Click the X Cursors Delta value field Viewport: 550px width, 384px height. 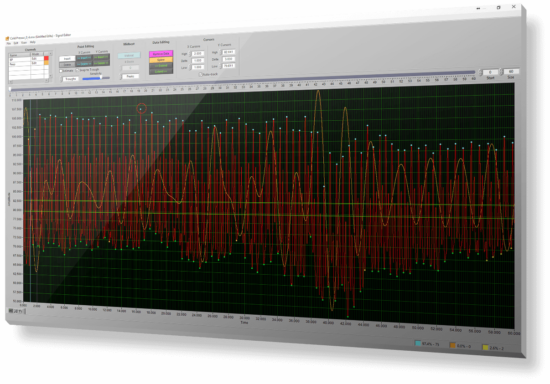click(197, 60)
